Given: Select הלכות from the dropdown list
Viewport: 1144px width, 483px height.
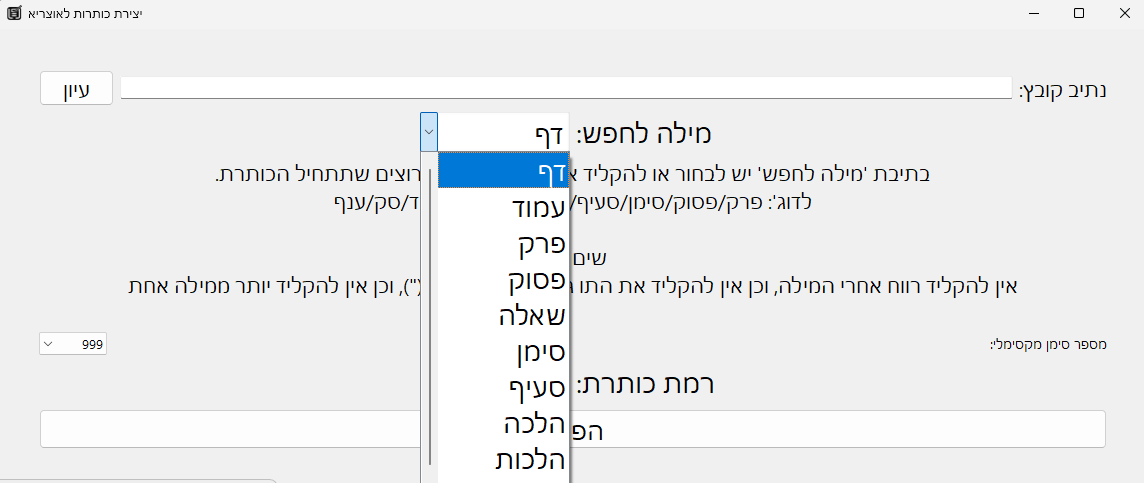Looking at the screenshot, I should (x=503, y=459).
